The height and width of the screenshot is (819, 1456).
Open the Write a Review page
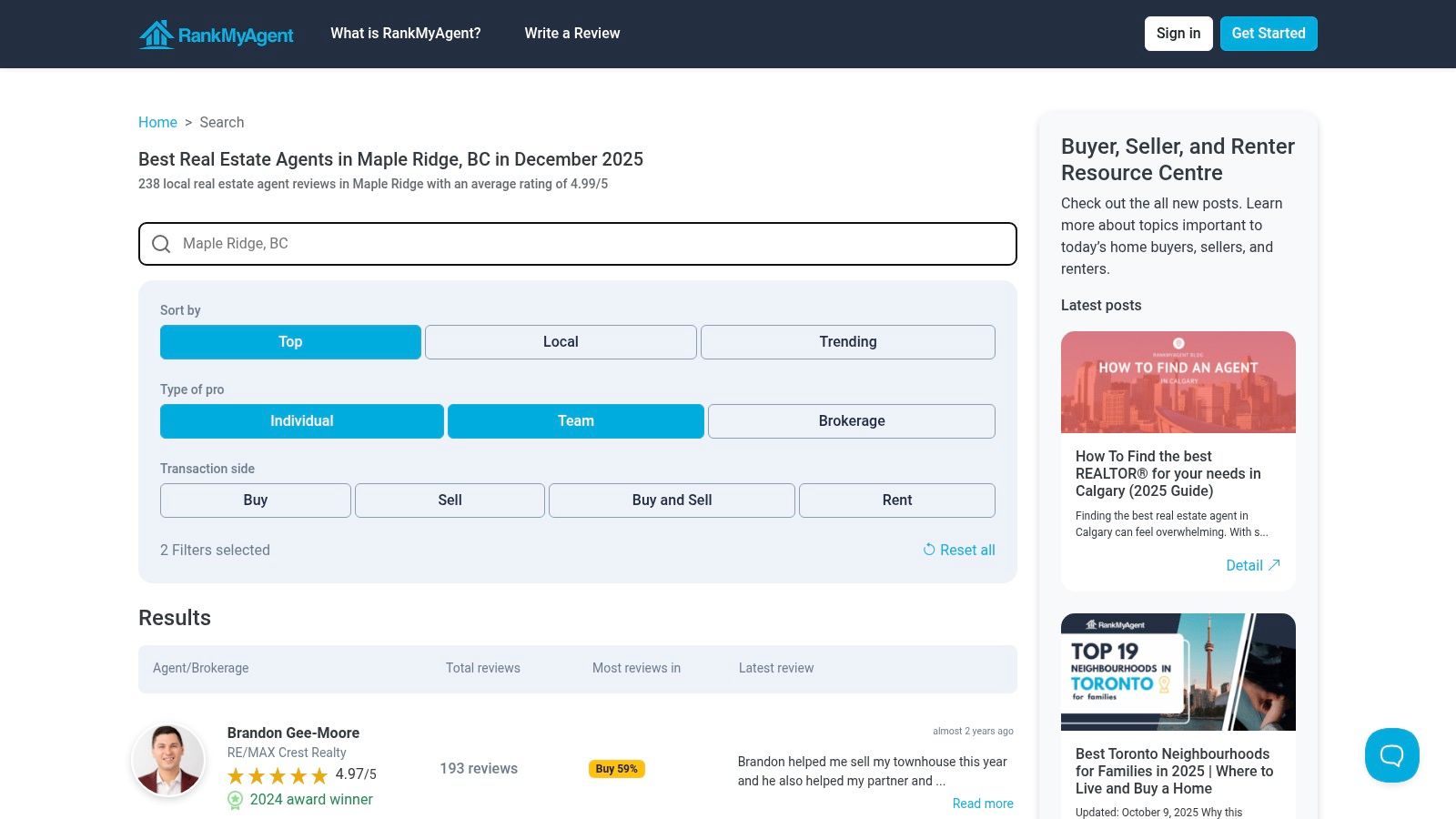click(x=572, y=34)
